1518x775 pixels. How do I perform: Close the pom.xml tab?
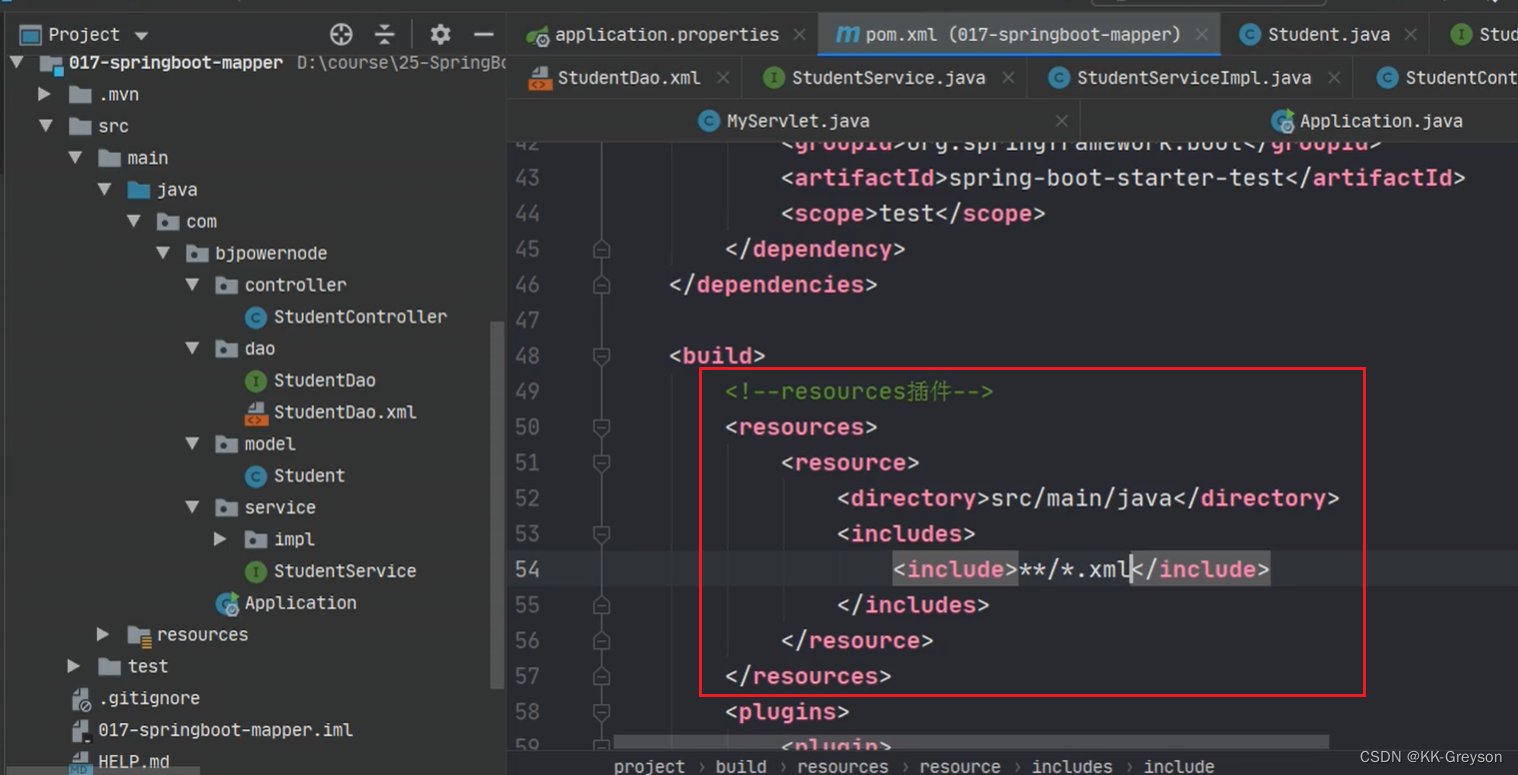pos(1202,35)
